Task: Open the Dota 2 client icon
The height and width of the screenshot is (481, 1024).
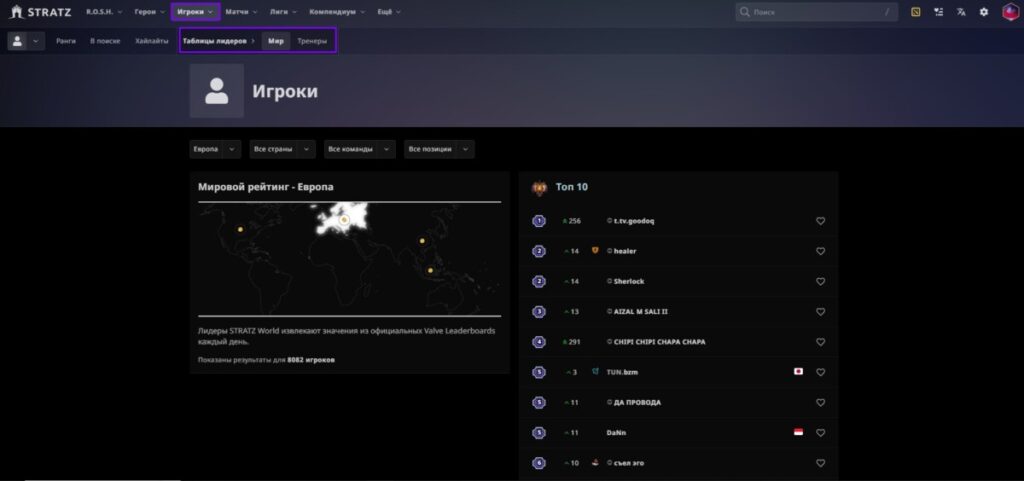Action: tap(916, 12)
